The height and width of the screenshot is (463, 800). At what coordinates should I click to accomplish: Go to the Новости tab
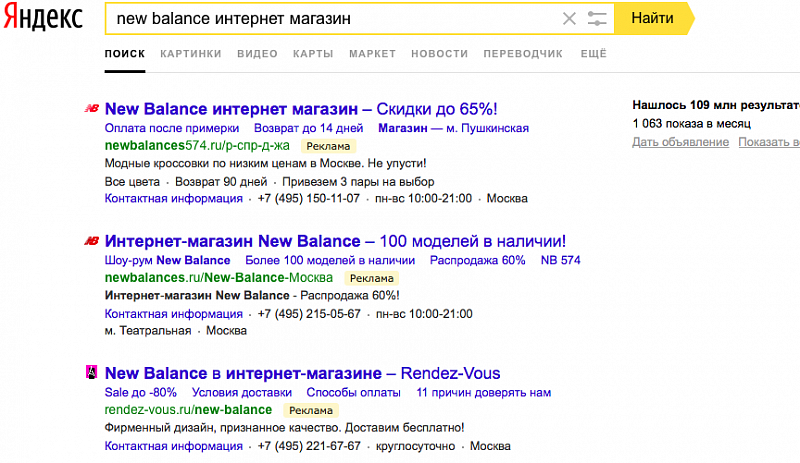coord(439,54)
